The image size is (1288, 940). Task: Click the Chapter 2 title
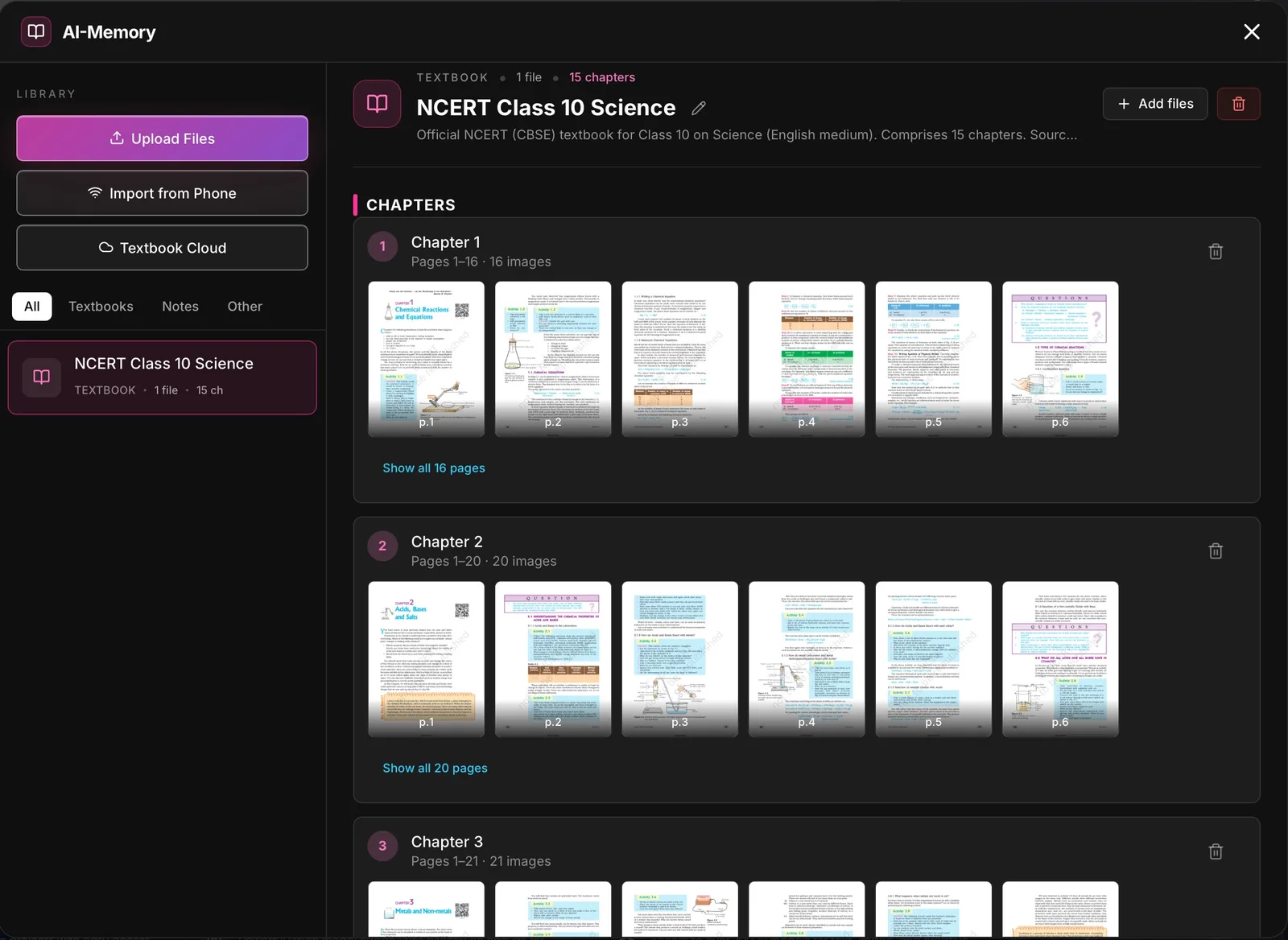(447, 542)
